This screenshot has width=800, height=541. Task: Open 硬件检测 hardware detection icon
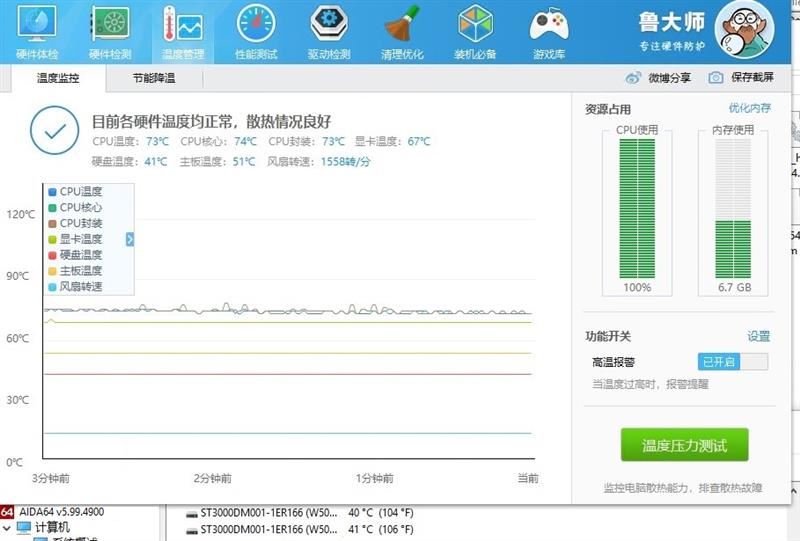coord(110,23)
